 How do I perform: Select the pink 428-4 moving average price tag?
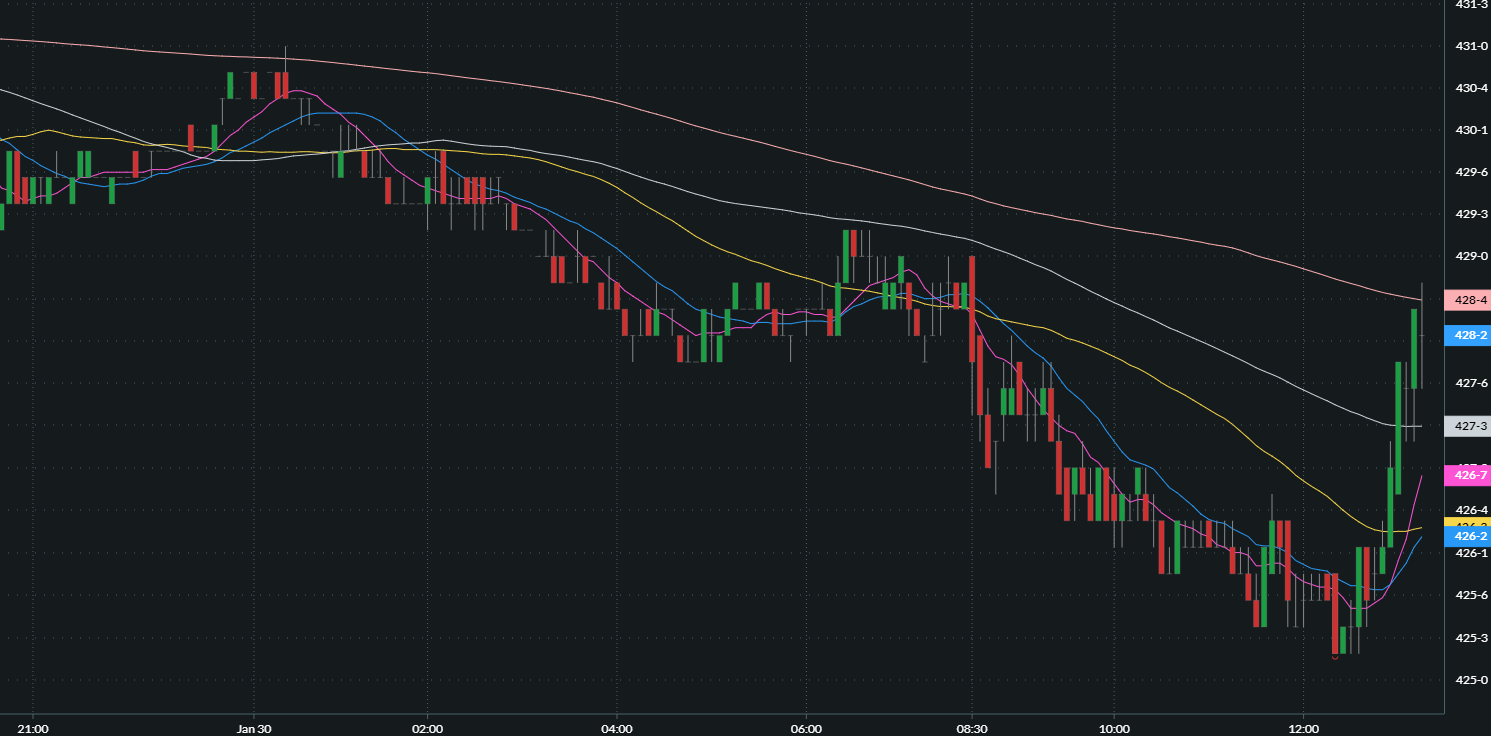pyautogui.click(x=1468, y=300)
